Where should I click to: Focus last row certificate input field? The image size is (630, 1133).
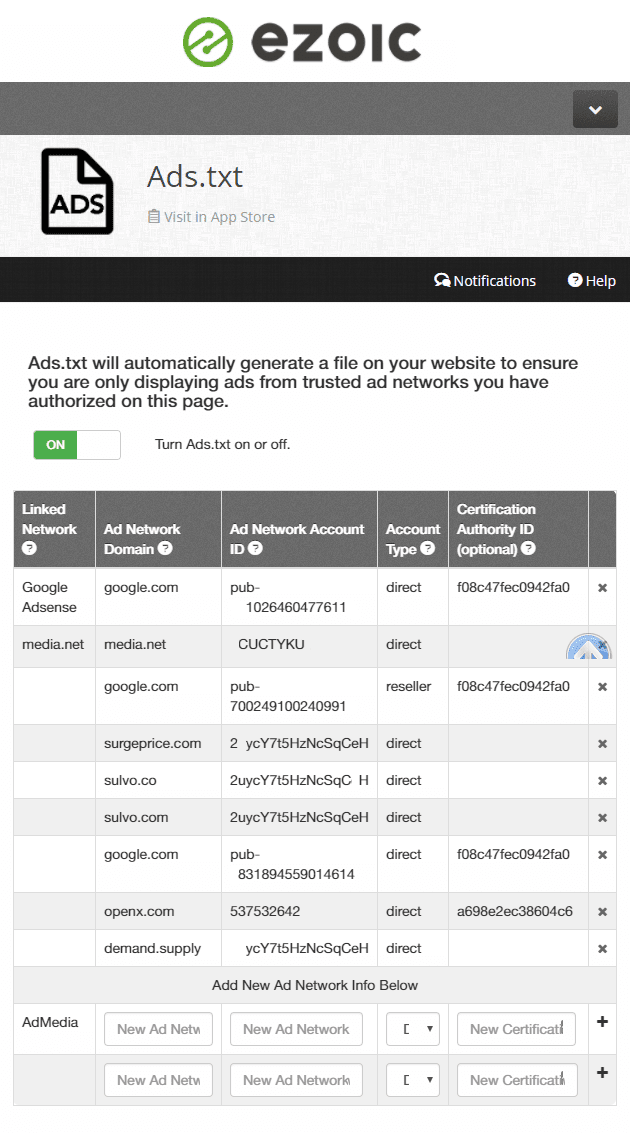click(x=517, y=1080)
